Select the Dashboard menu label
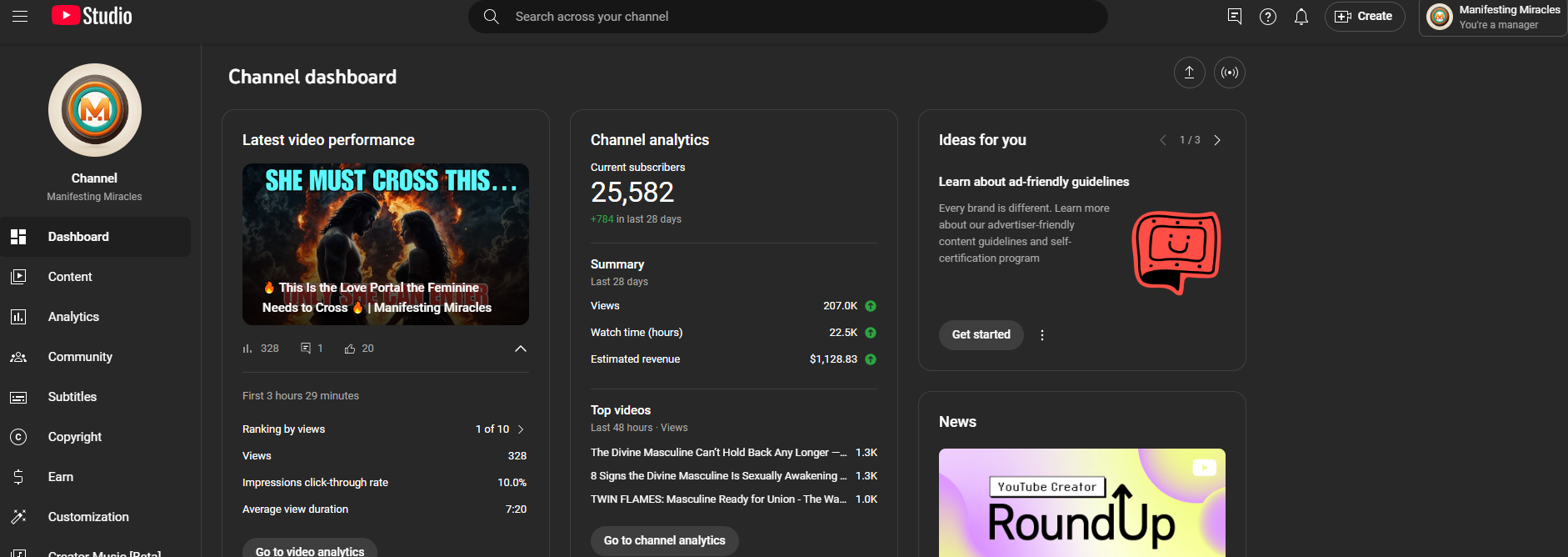 [78, 237]
